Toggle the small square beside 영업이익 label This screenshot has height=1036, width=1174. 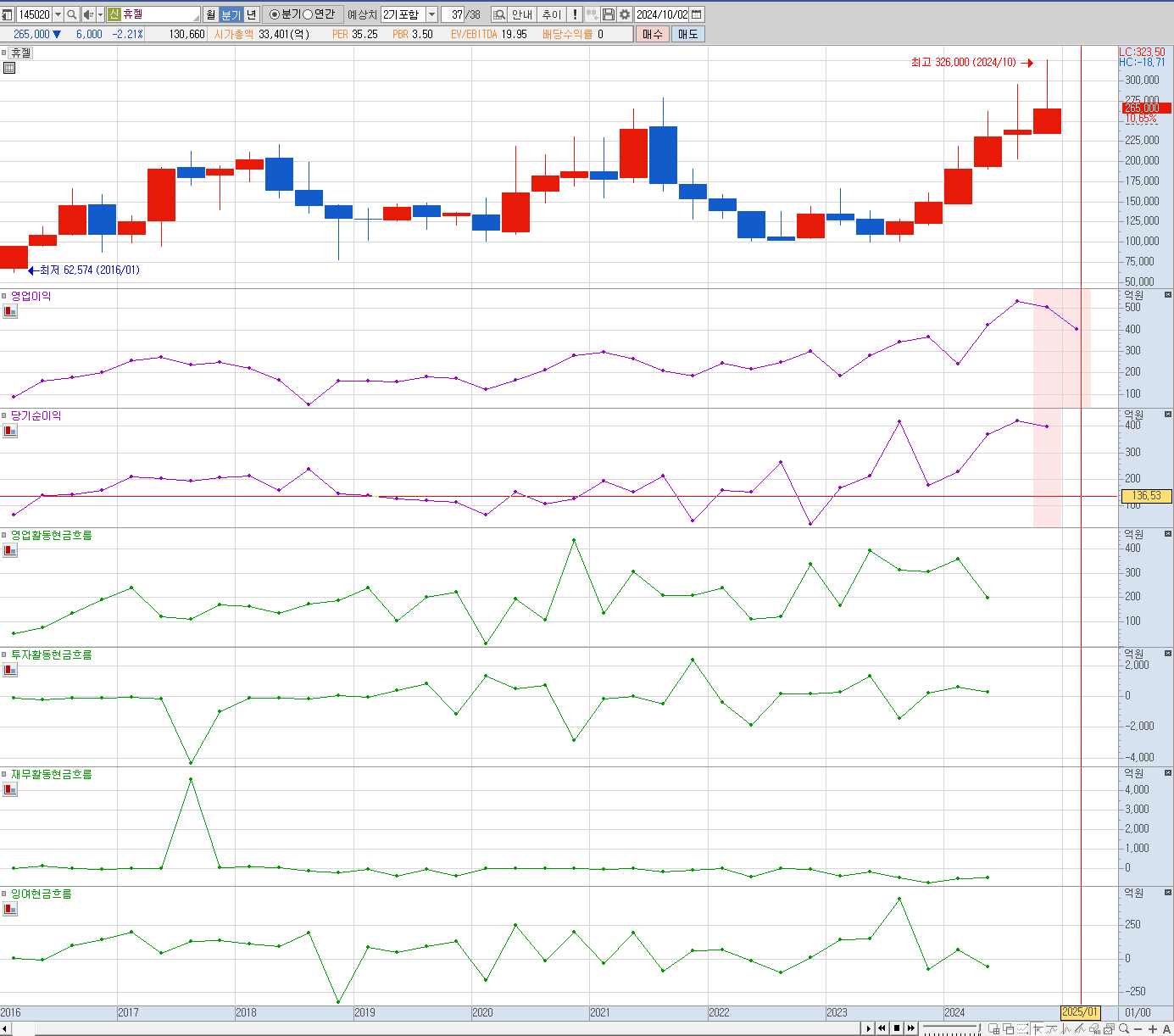point(4,296)
